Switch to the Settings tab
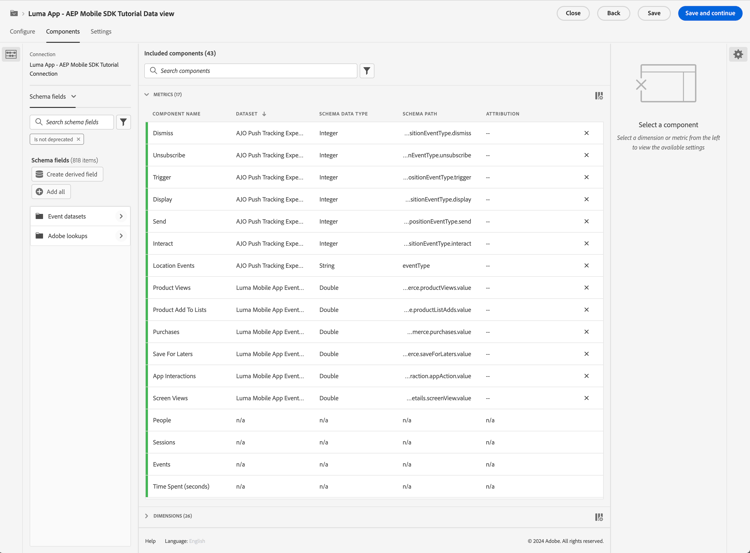The height and width of the screenshot is (553, 750). click(x=101, y=32)
